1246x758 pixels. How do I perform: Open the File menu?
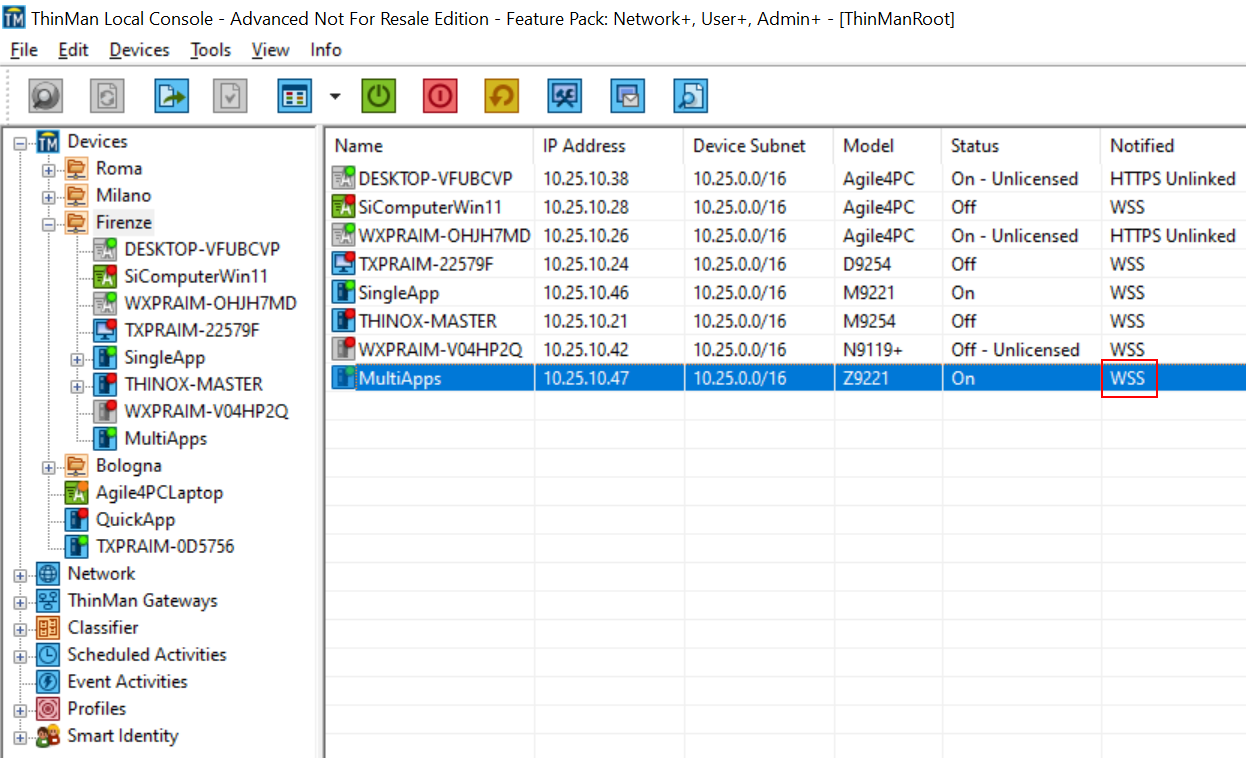pos(24,50)
